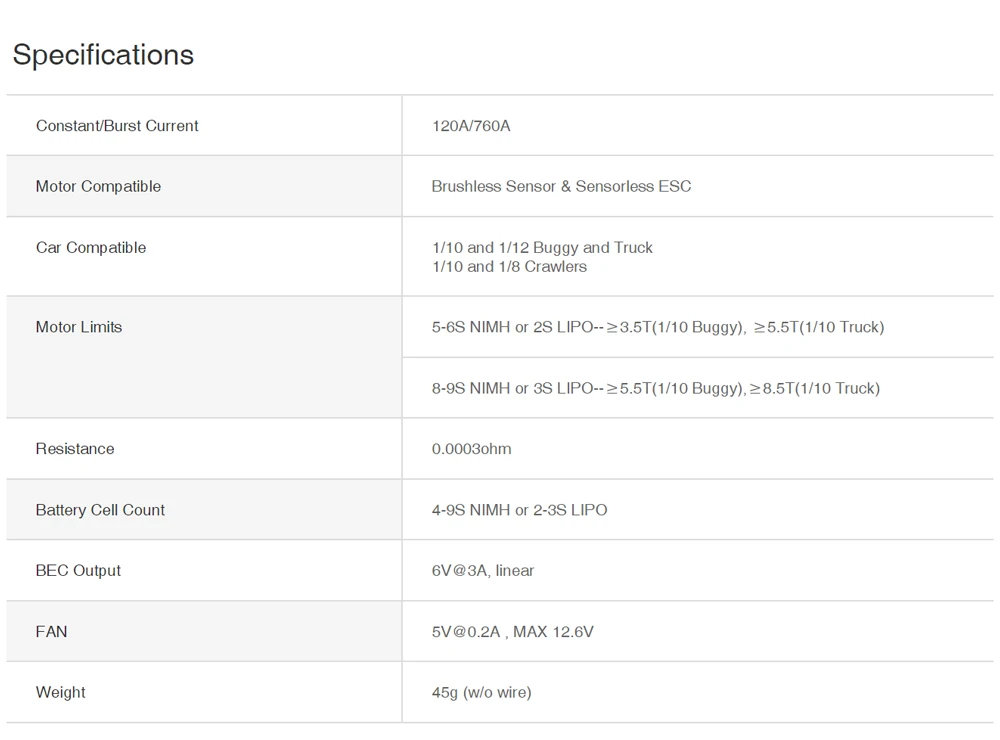Click the FAN row label
Screen dimensions: 1000x740
click(52, 632)
